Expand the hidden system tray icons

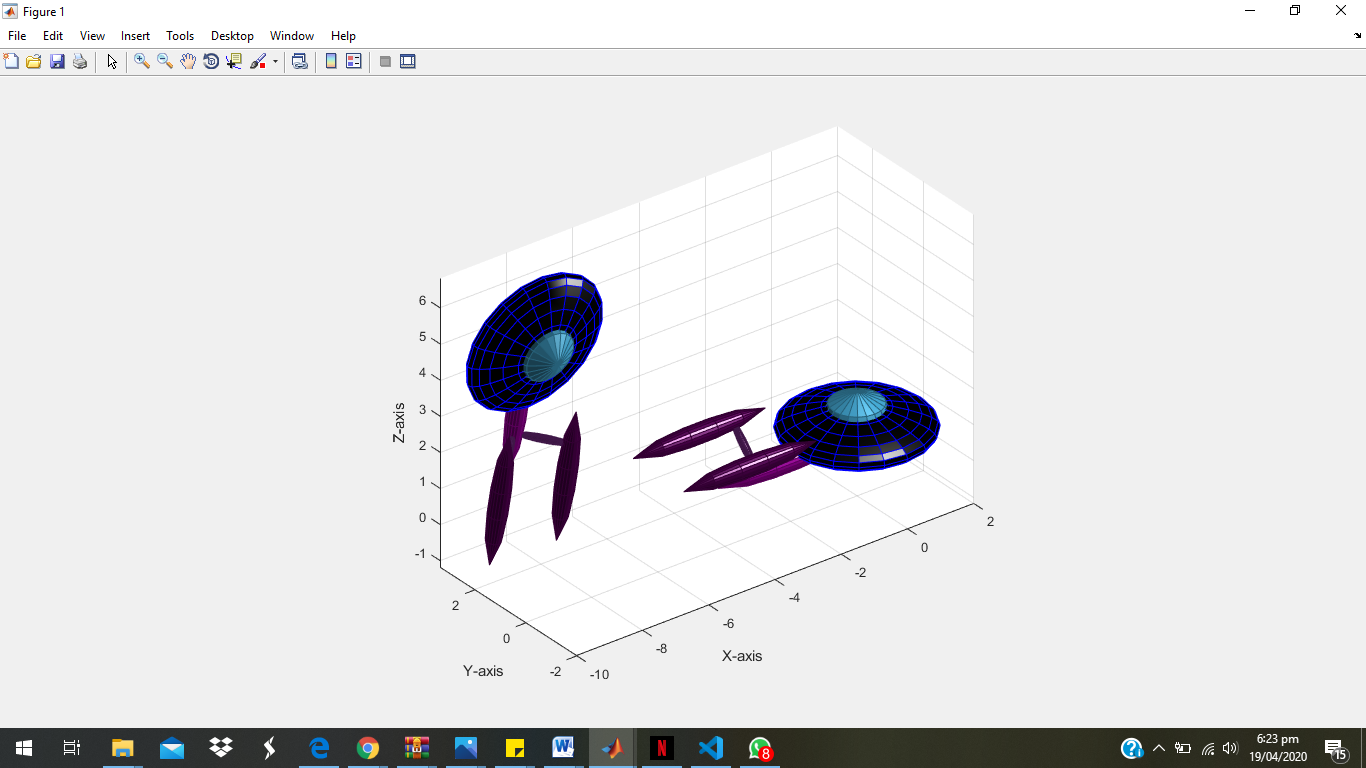coord(1157,747)
